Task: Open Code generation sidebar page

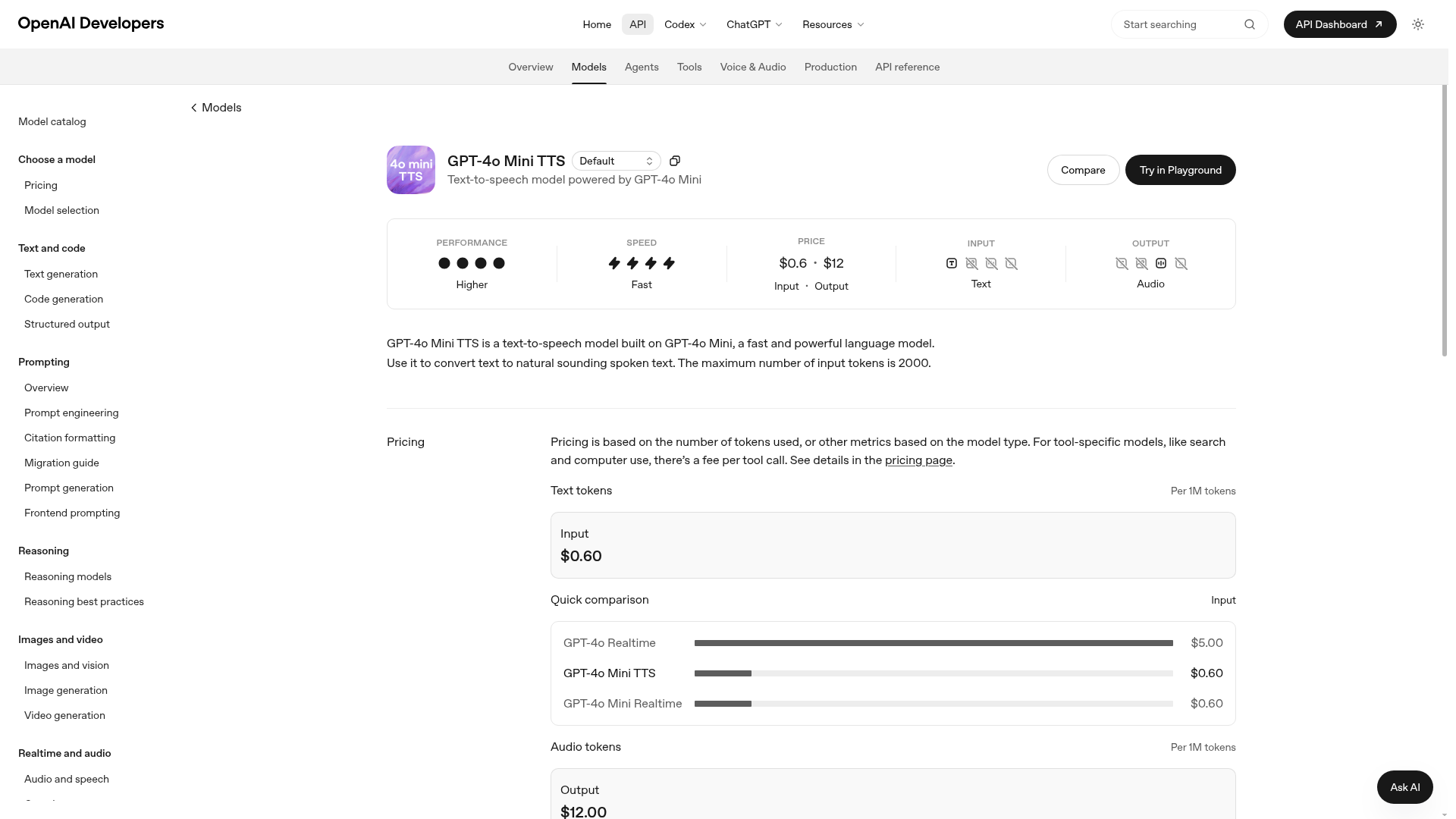Action: click(64, 299)
